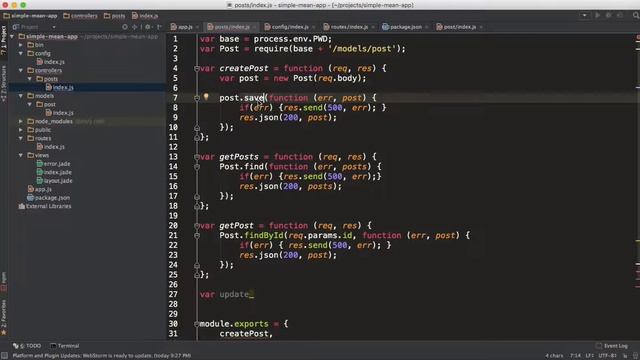640x360 pixels.
Task: Click the controllers breadcrumb in navigation bar
Action: [80, 16]
